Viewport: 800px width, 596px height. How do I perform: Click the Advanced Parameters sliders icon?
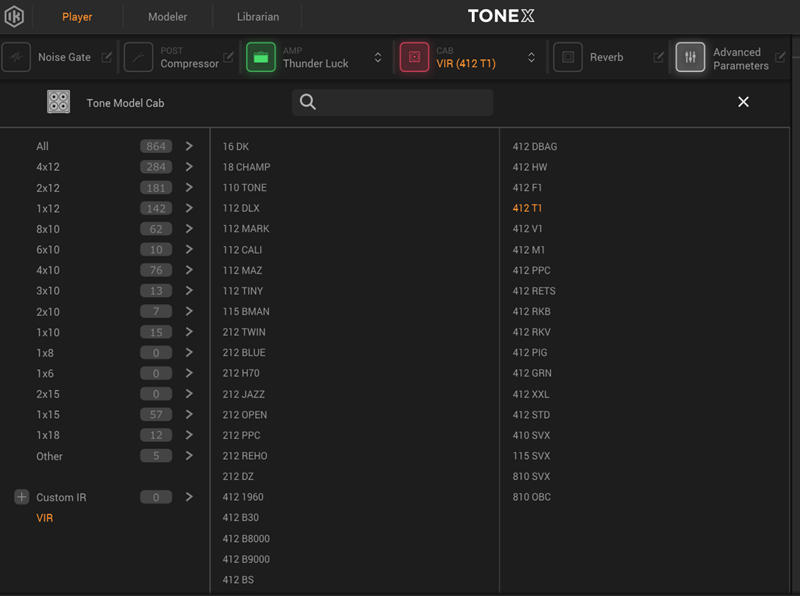(690, 57)
